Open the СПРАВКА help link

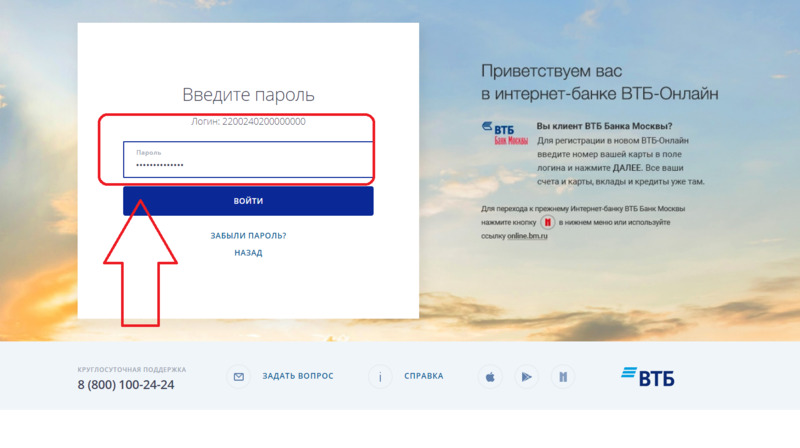click(423, 376)
